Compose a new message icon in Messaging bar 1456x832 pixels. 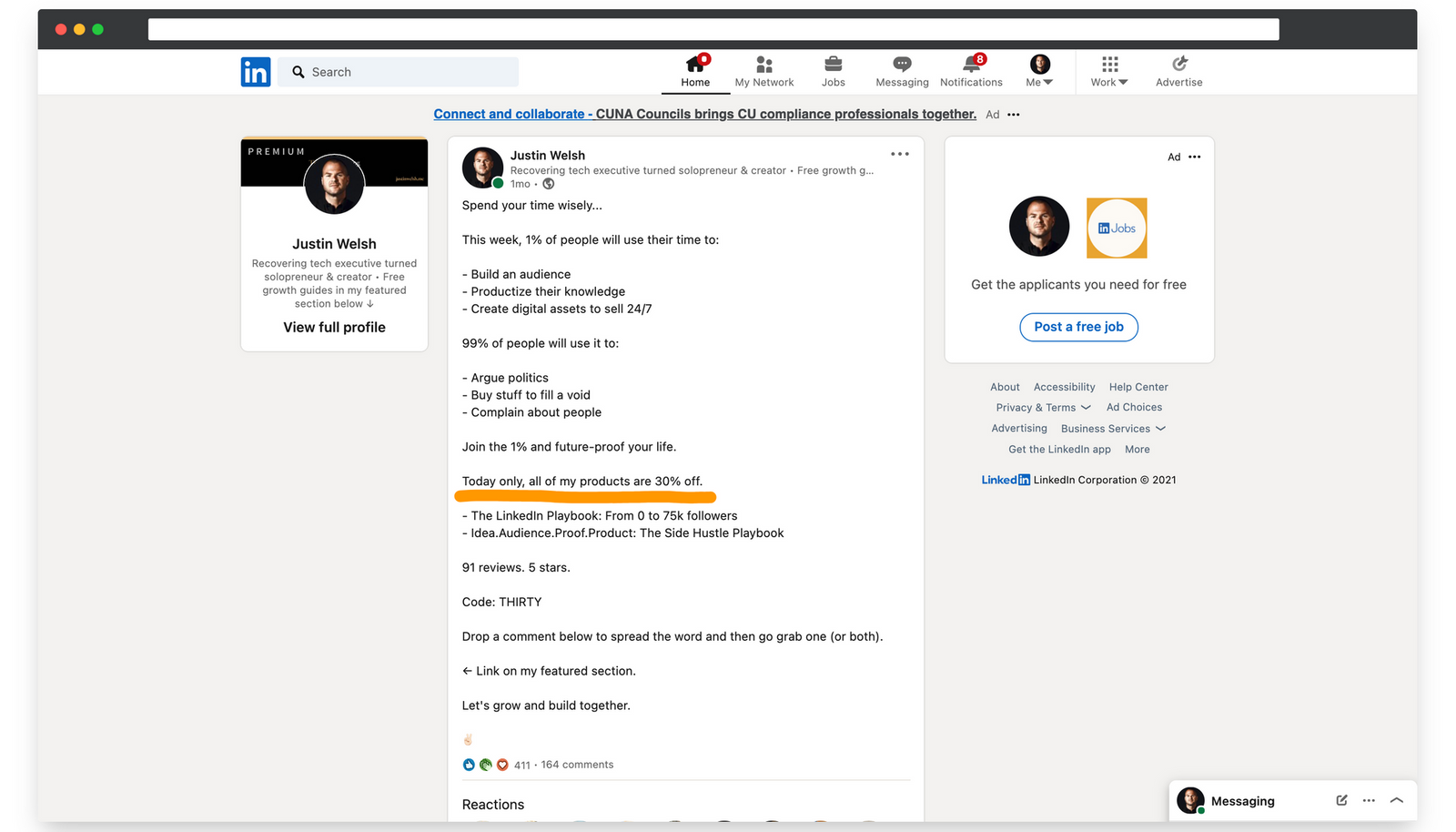(x=1341, y=800)
